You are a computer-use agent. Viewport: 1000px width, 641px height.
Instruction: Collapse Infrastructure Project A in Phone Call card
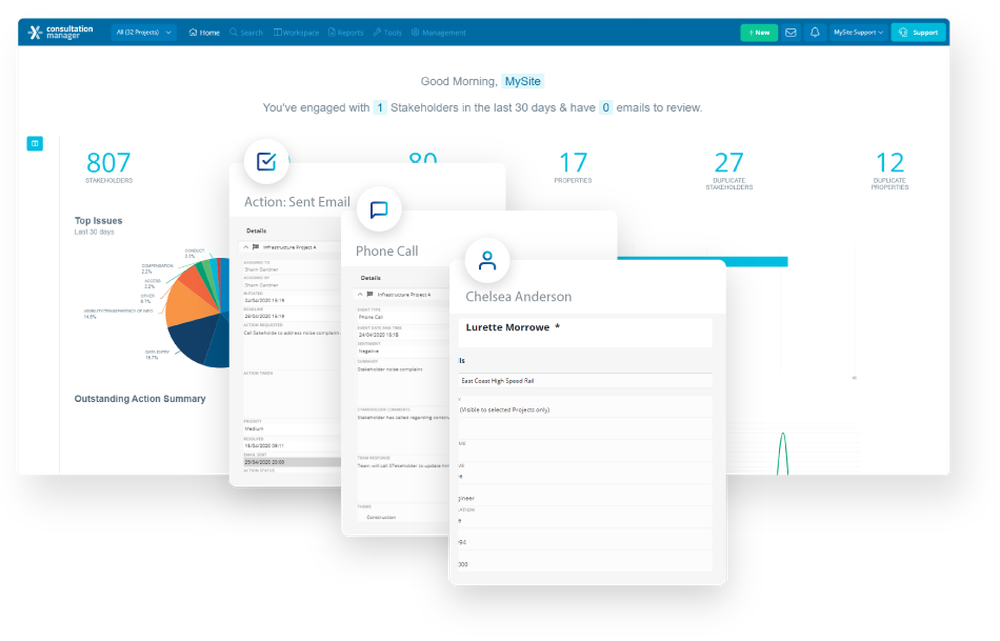tap(360, 295)
